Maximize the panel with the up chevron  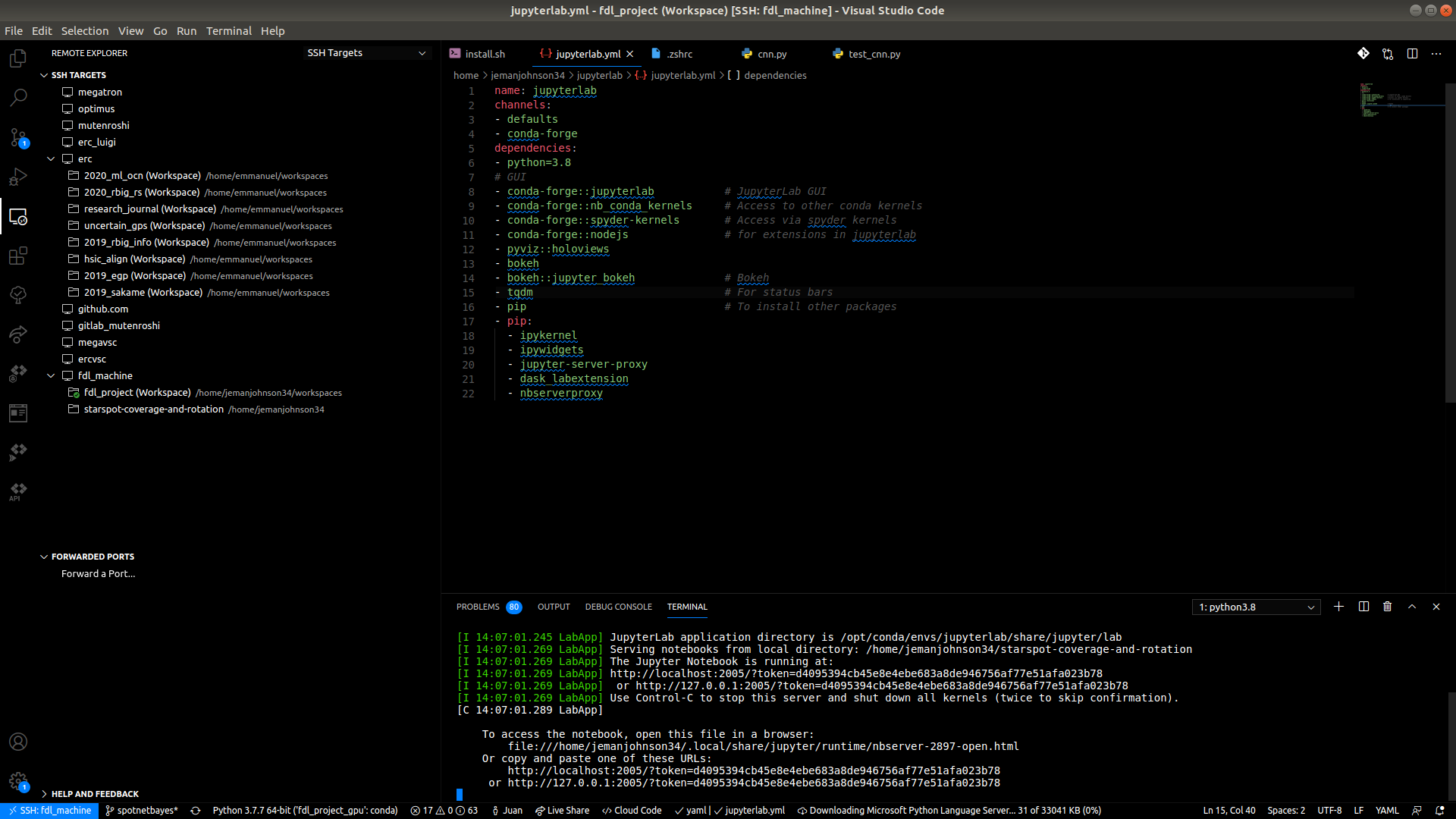(x=1412, y=607)
